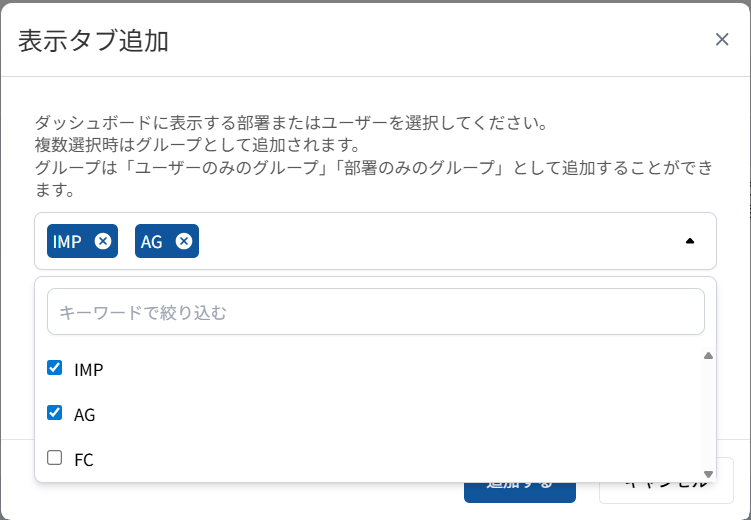Select the FC option label in list

point(84,460)
